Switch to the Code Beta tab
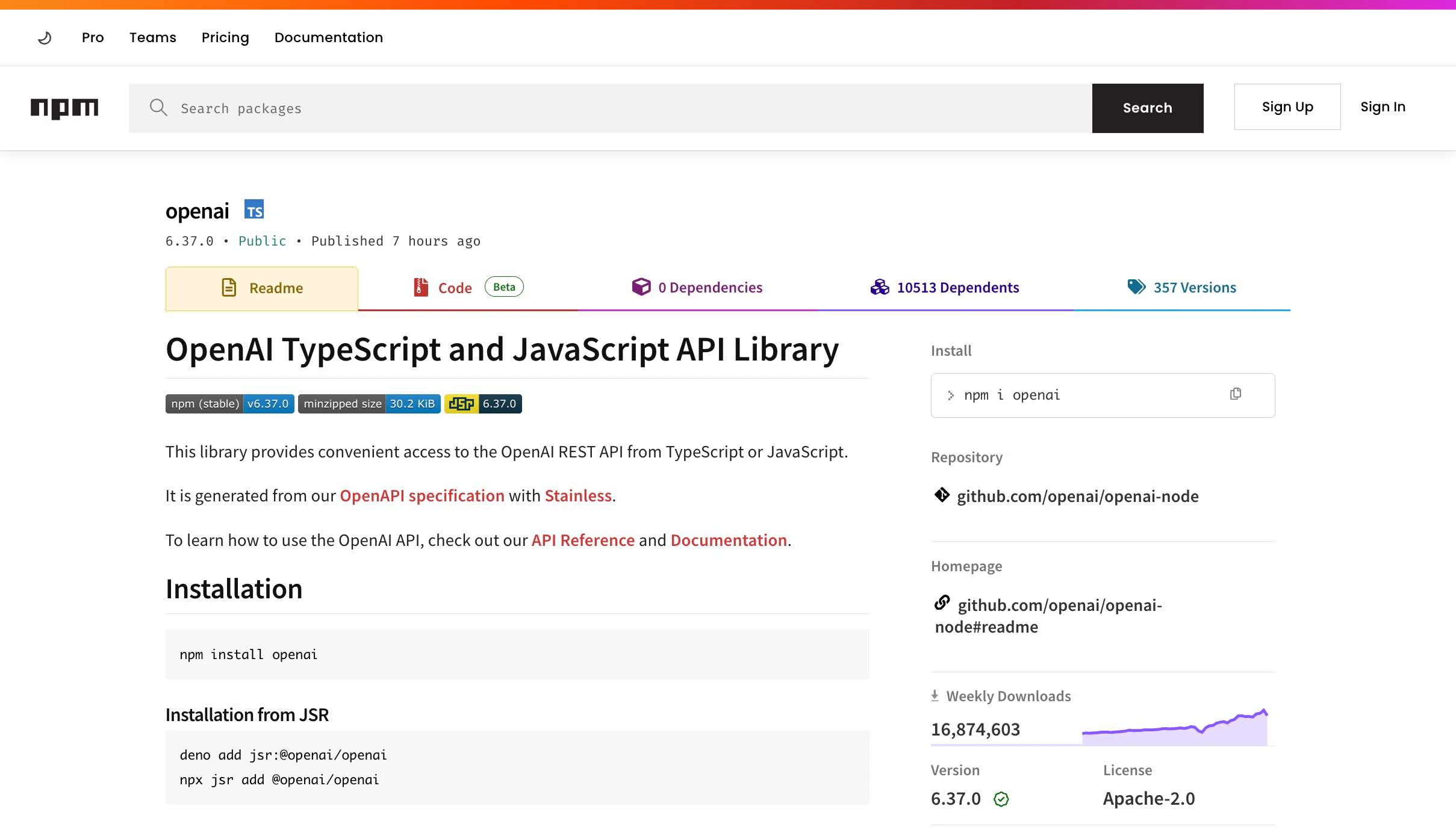The image size is (1456, 827). pyautogui.click(x=468, y=288)
